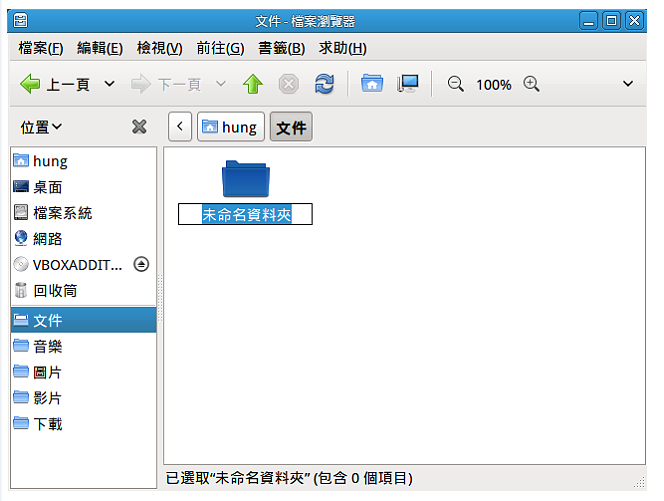Screen dimensions: 664x501
Task: Open the 書籤(B) menu
Action: pos(282,48)
